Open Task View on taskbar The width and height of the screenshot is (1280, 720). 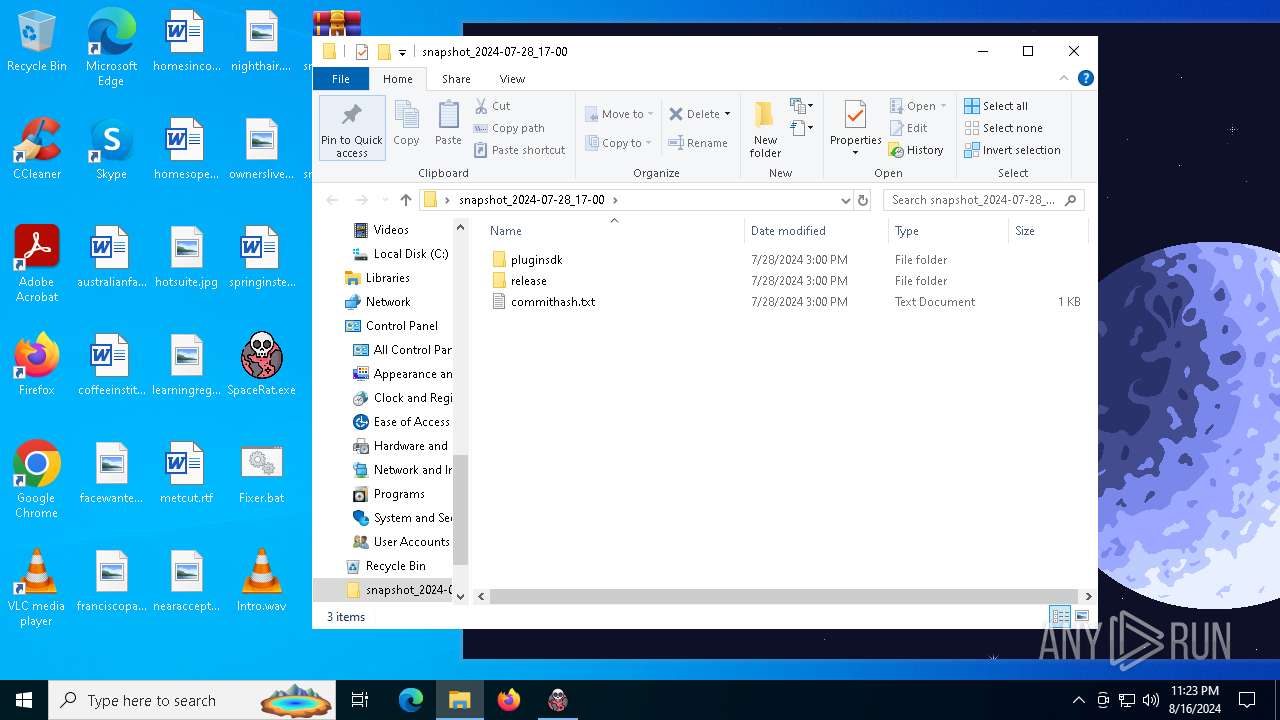click(360, 700)
